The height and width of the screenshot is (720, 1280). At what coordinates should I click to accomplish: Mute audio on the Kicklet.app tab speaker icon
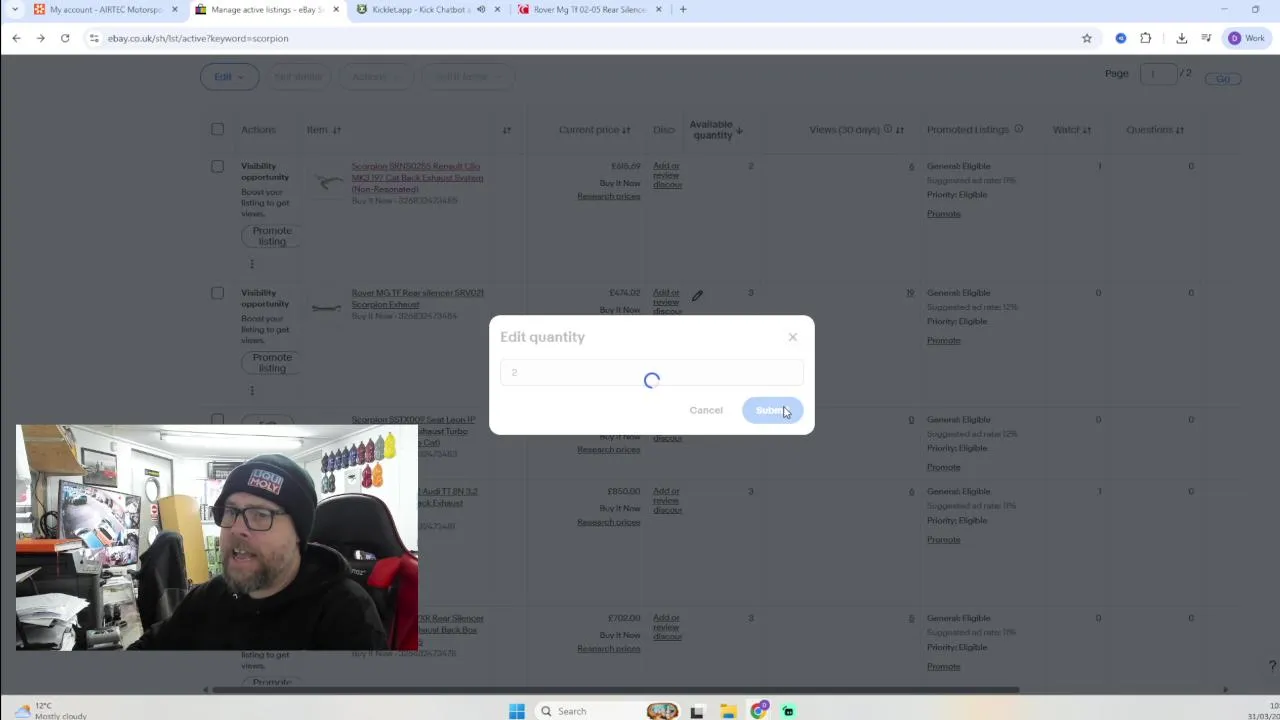click(x=481, y=10)
